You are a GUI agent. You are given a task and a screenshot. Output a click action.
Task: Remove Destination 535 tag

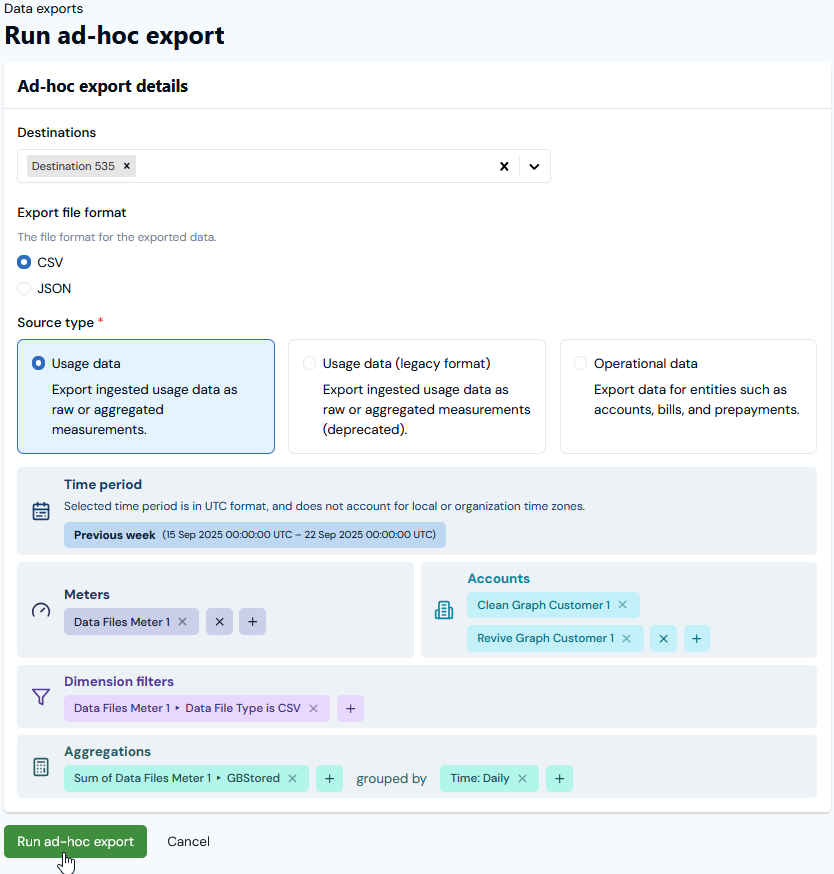point(127,166)
